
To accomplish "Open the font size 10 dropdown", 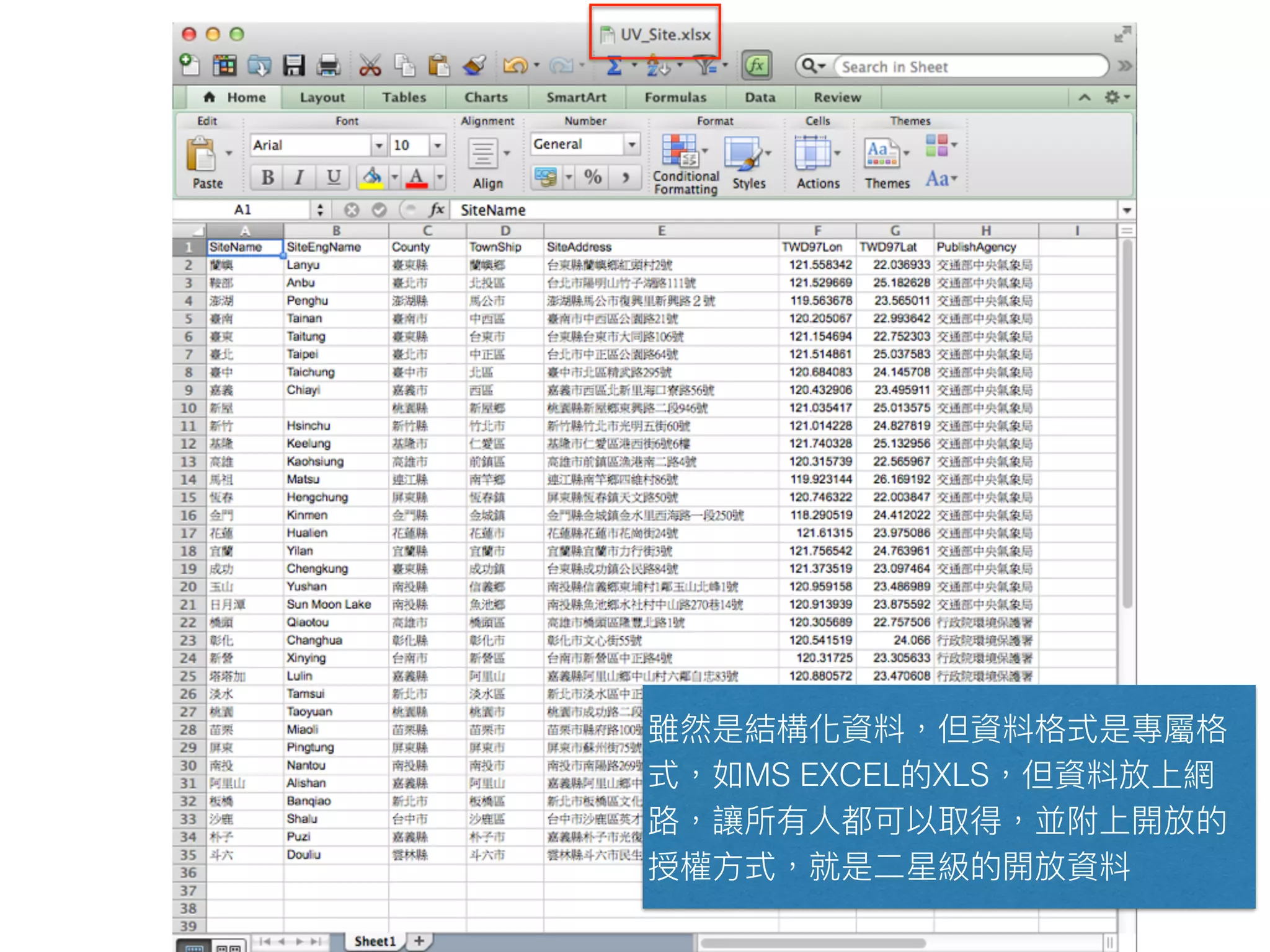I will tap(438, 146).
